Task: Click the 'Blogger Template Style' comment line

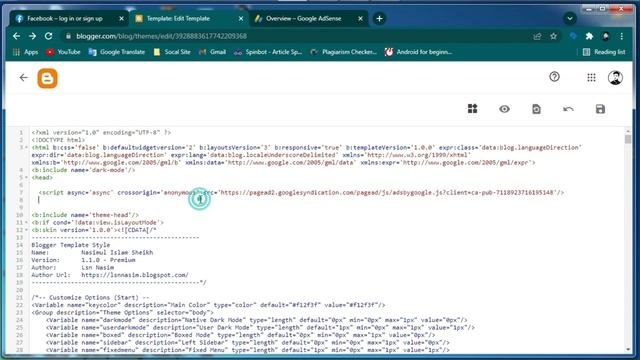Action: pyautogui.click(x=71, y=245)
